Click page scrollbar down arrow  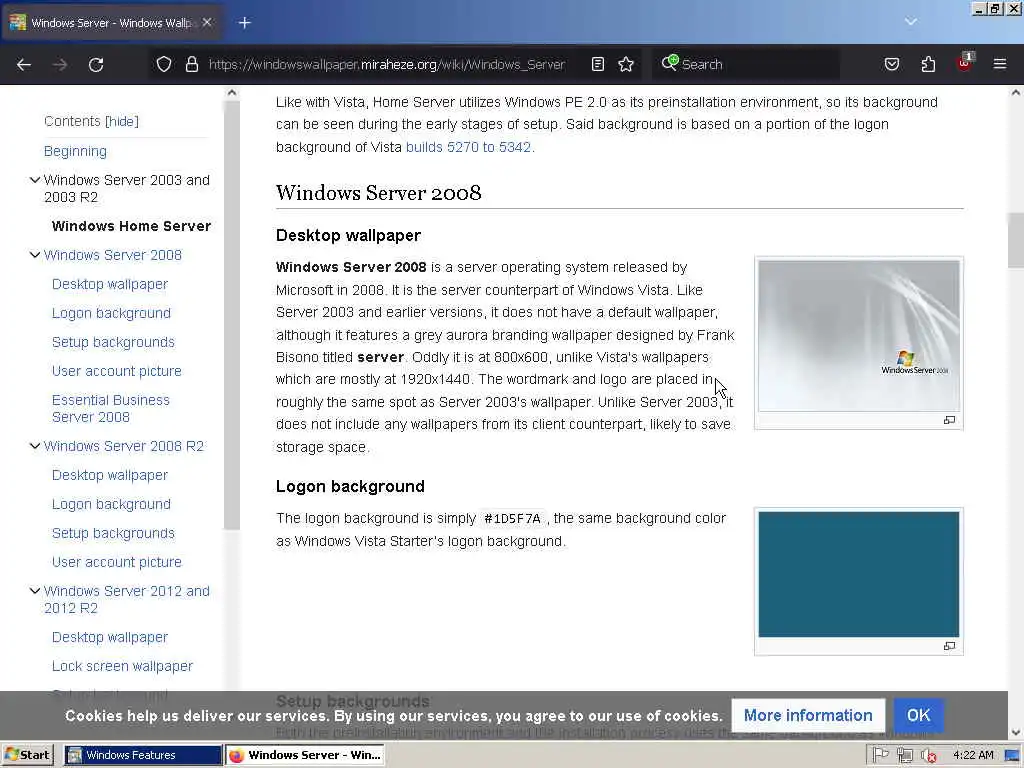pos(1016,733)
